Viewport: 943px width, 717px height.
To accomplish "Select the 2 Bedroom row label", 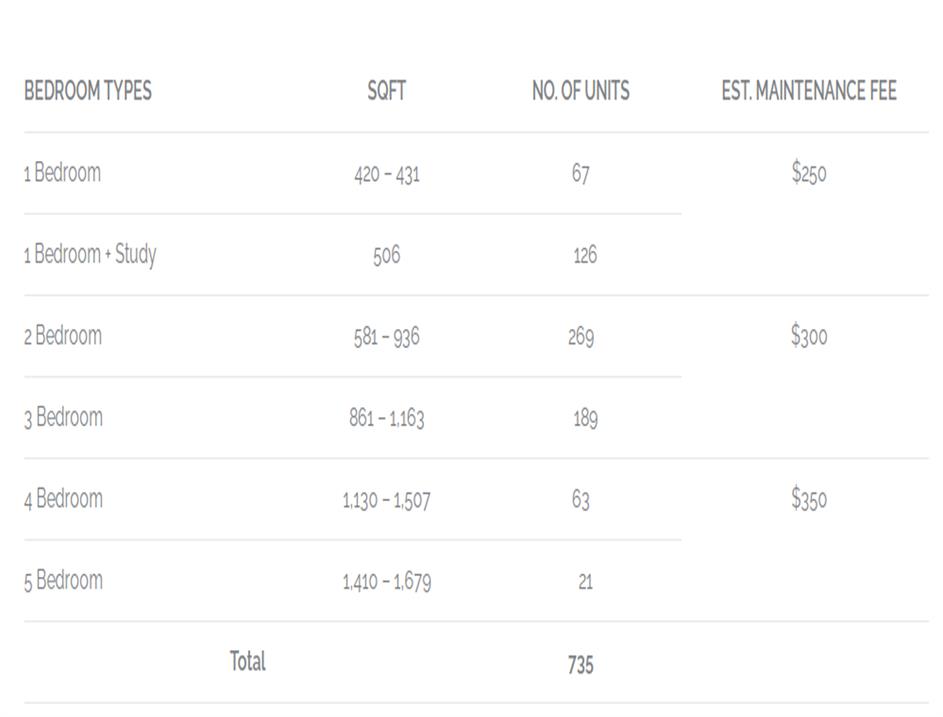I will tap(63, 336).
